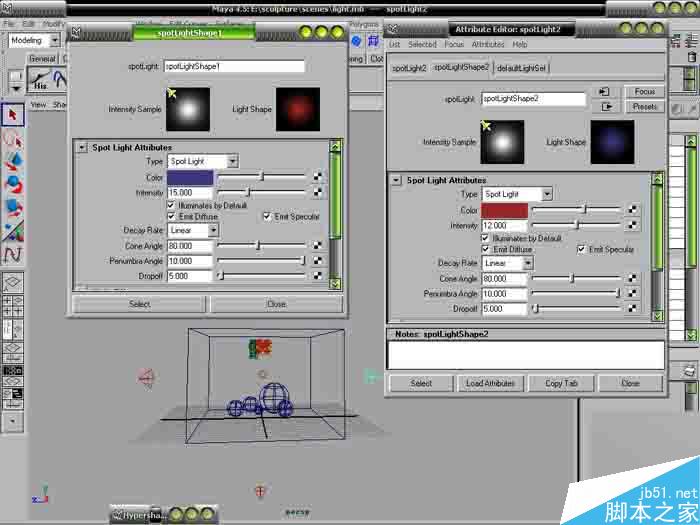Image resolution: width=700 pixels, height=525 pixels.
Task: Click the four view layout icon
Action: [x=12, y=306]
